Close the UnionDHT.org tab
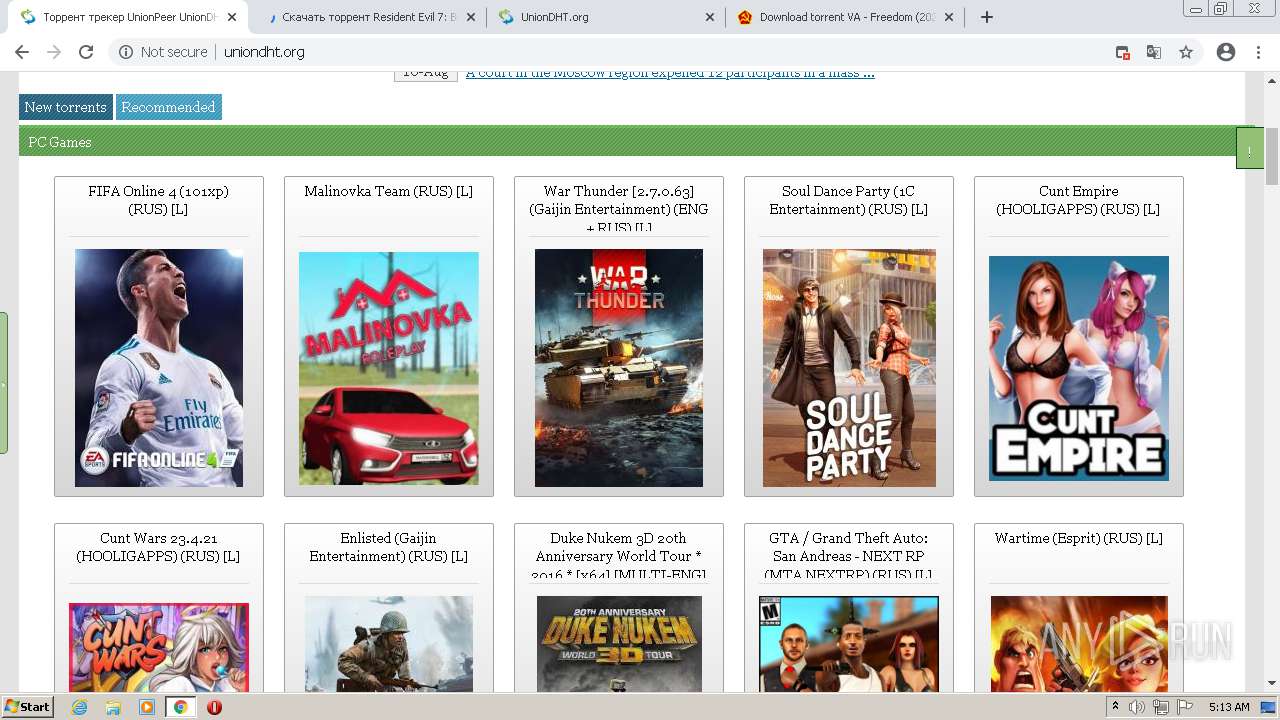 710,17
